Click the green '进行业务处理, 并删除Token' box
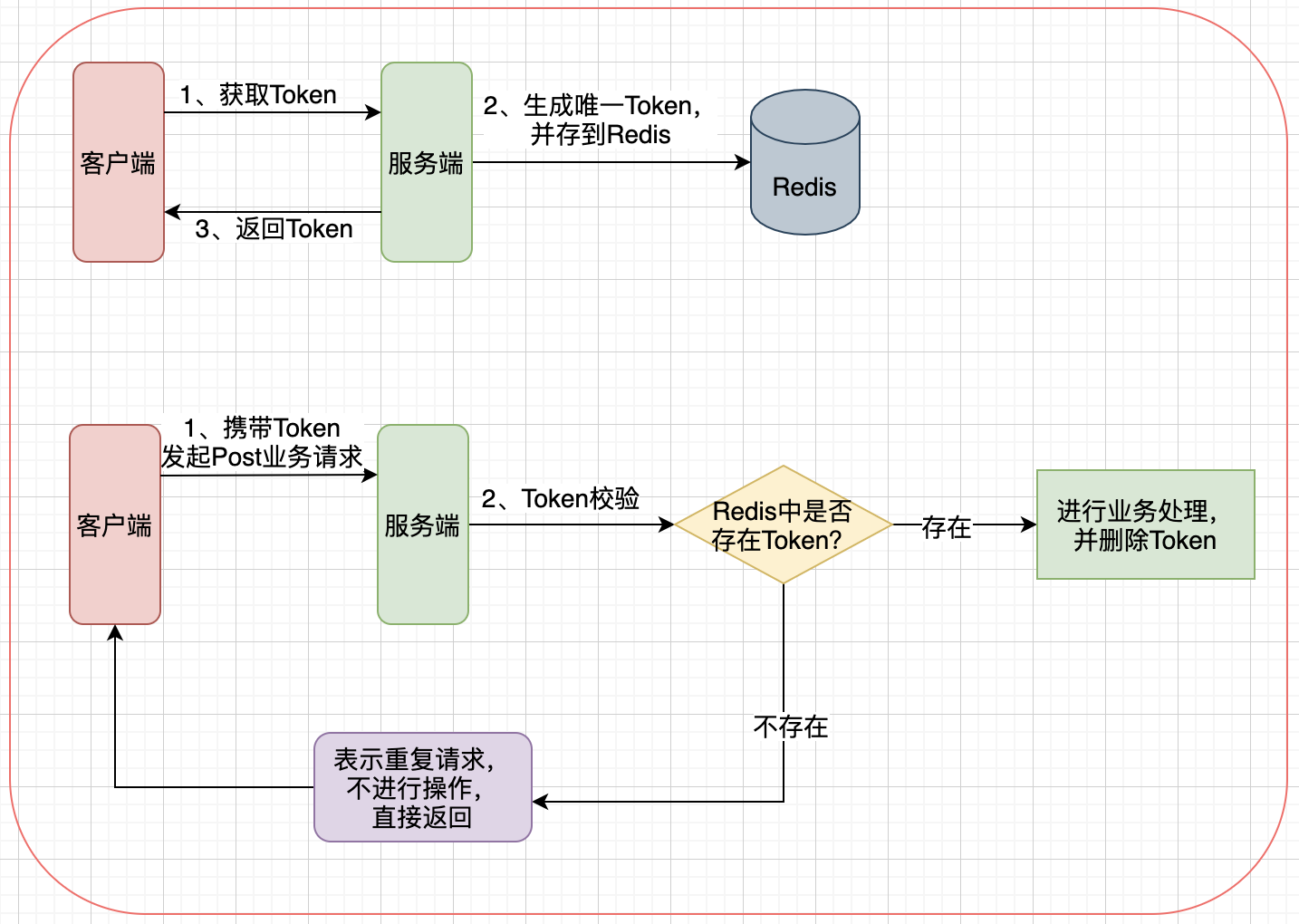Viewport: 1299px width, 924px height. click(1146, 525)
